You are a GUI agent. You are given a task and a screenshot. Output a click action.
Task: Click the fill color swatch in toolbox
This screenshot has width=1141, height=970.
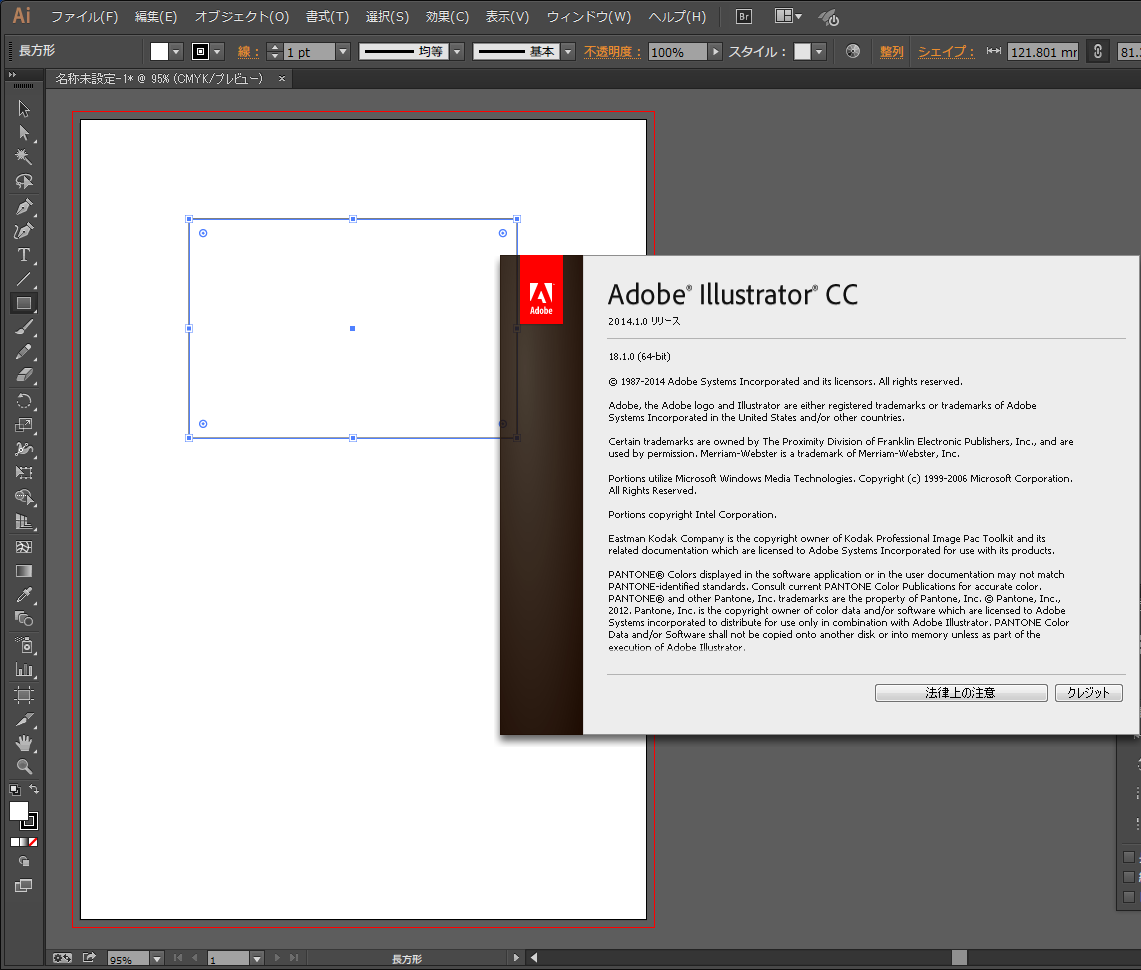pyautogui.click(x=19, y=811)
